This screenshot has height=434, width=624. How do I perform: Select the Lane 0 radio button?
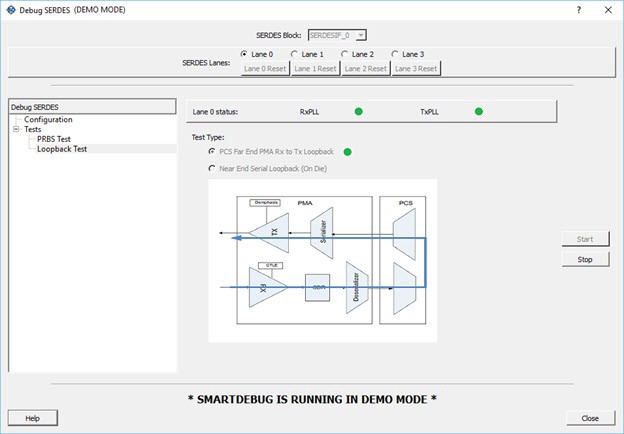245,54
